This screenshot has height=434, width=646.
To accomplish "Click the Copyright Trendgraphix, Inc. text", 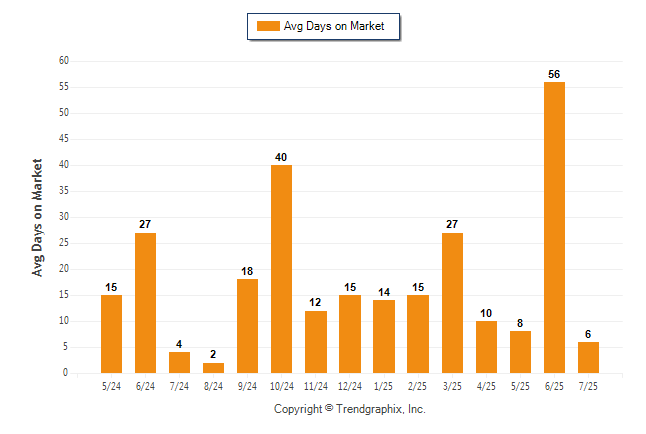I will tap(350, 409).
